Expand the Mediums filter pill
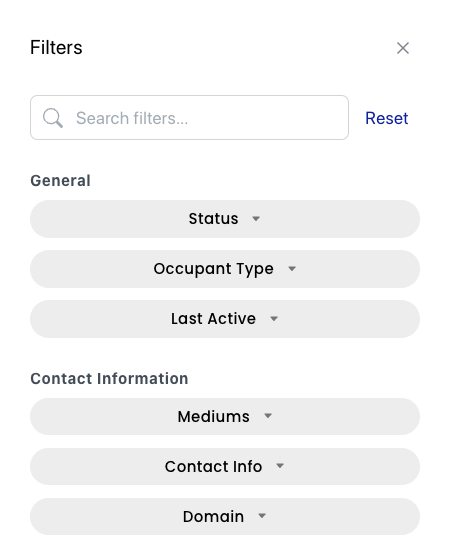 pyautogui.click(x=225, y=416)
